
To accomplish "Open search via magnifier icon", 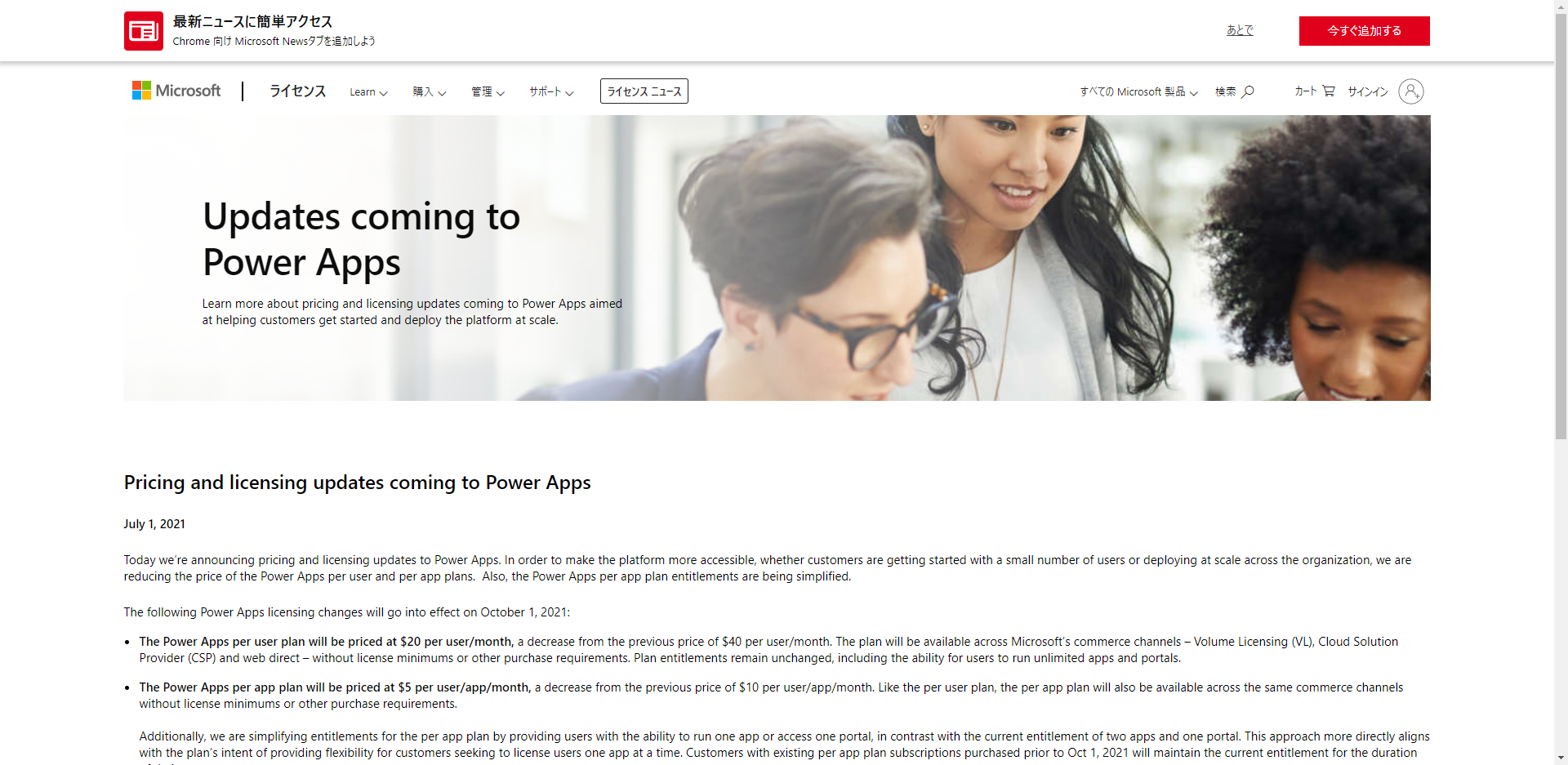I will pos(1248,91).
